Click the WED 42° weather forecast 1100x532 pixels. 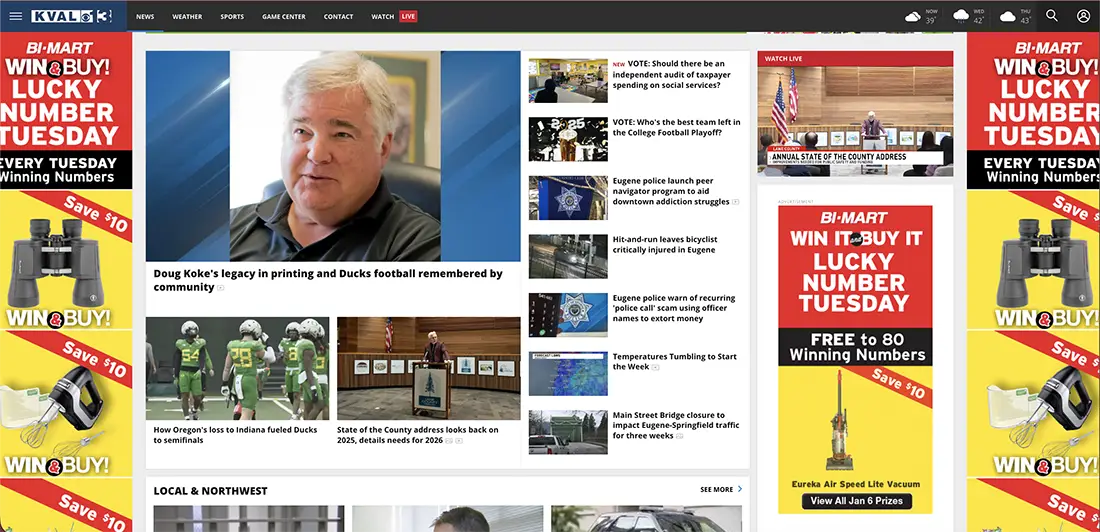[x=970, y=16]
